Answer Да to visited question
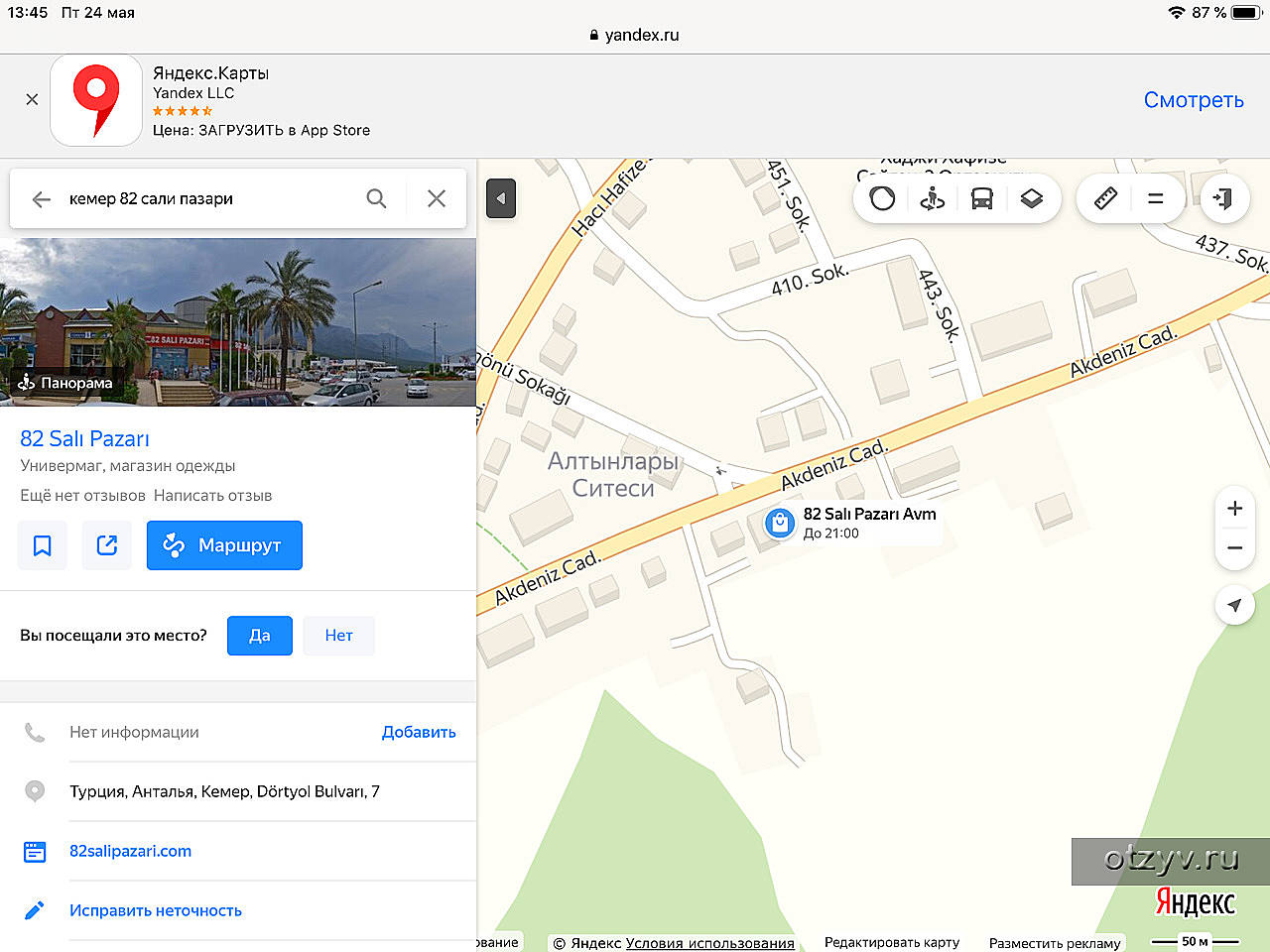 [x=260, y=636]
